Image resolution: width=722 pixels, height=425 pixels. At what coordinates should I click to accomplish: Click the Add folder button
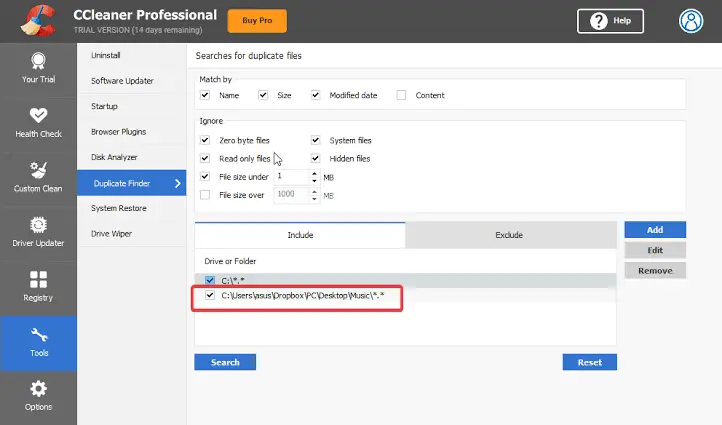point(655,230)
